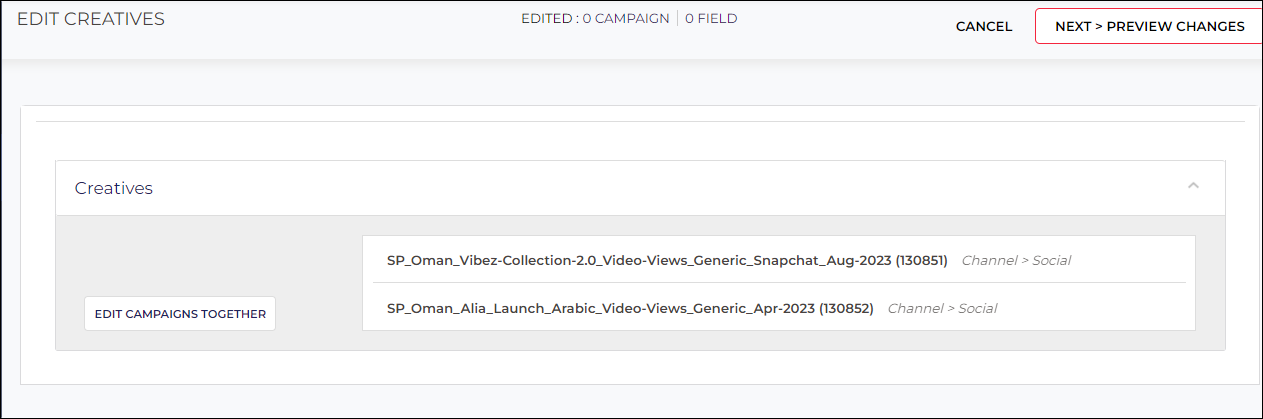Click the EDITED : label in the header

coord(550,18)
